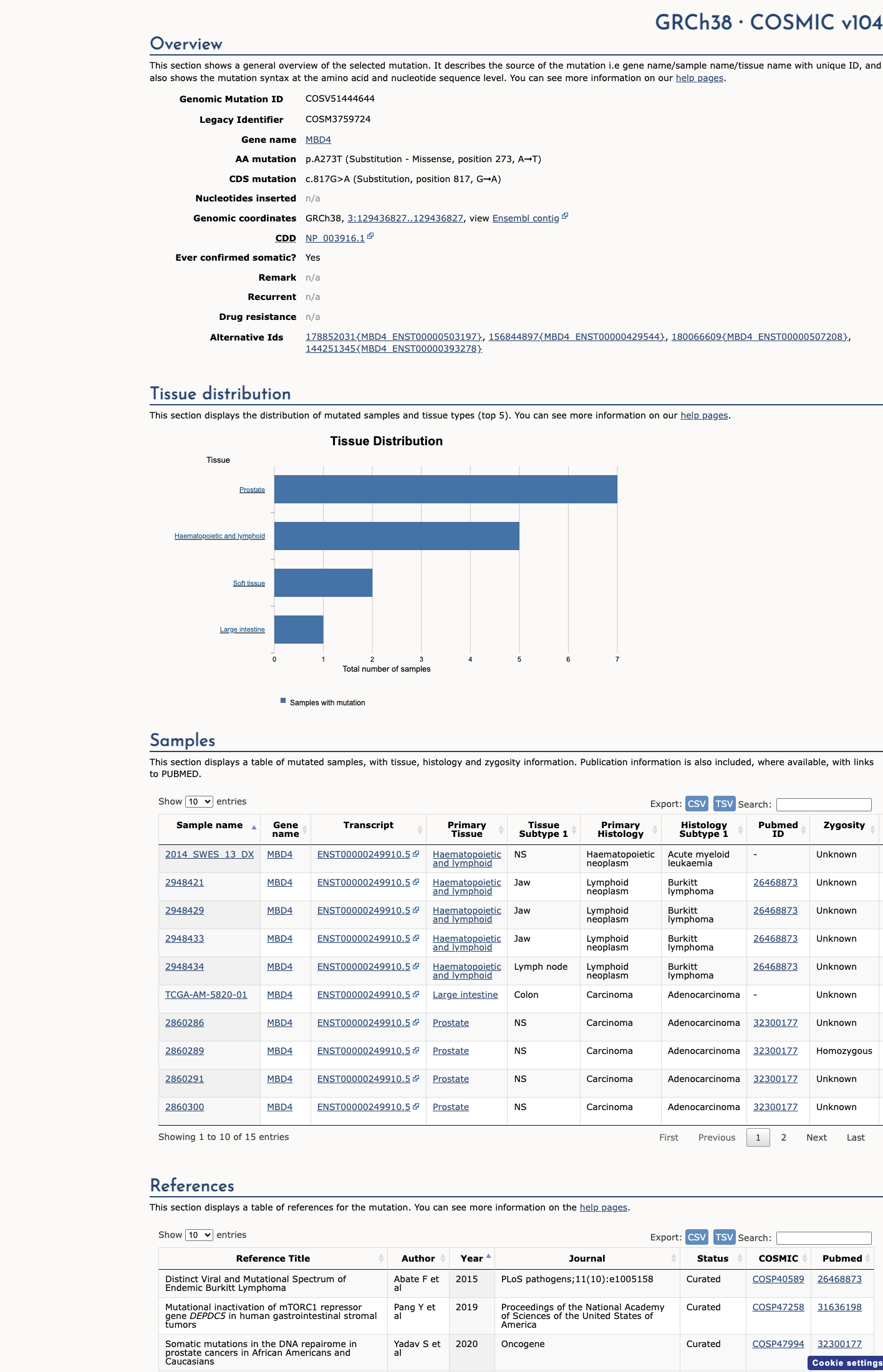
Task: Open MBD4 gene name link in Overview
Action: click(318, 140)
